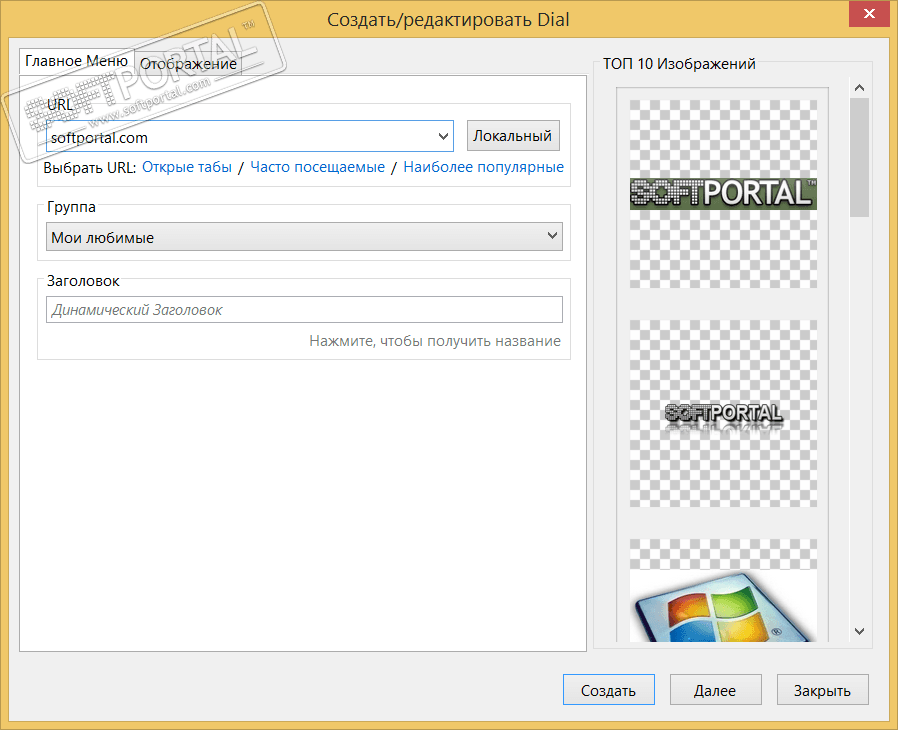Expand the URL dropdown arrow
Image resolution: width=898 pixels, height=730 pixels.
point(443,136)
